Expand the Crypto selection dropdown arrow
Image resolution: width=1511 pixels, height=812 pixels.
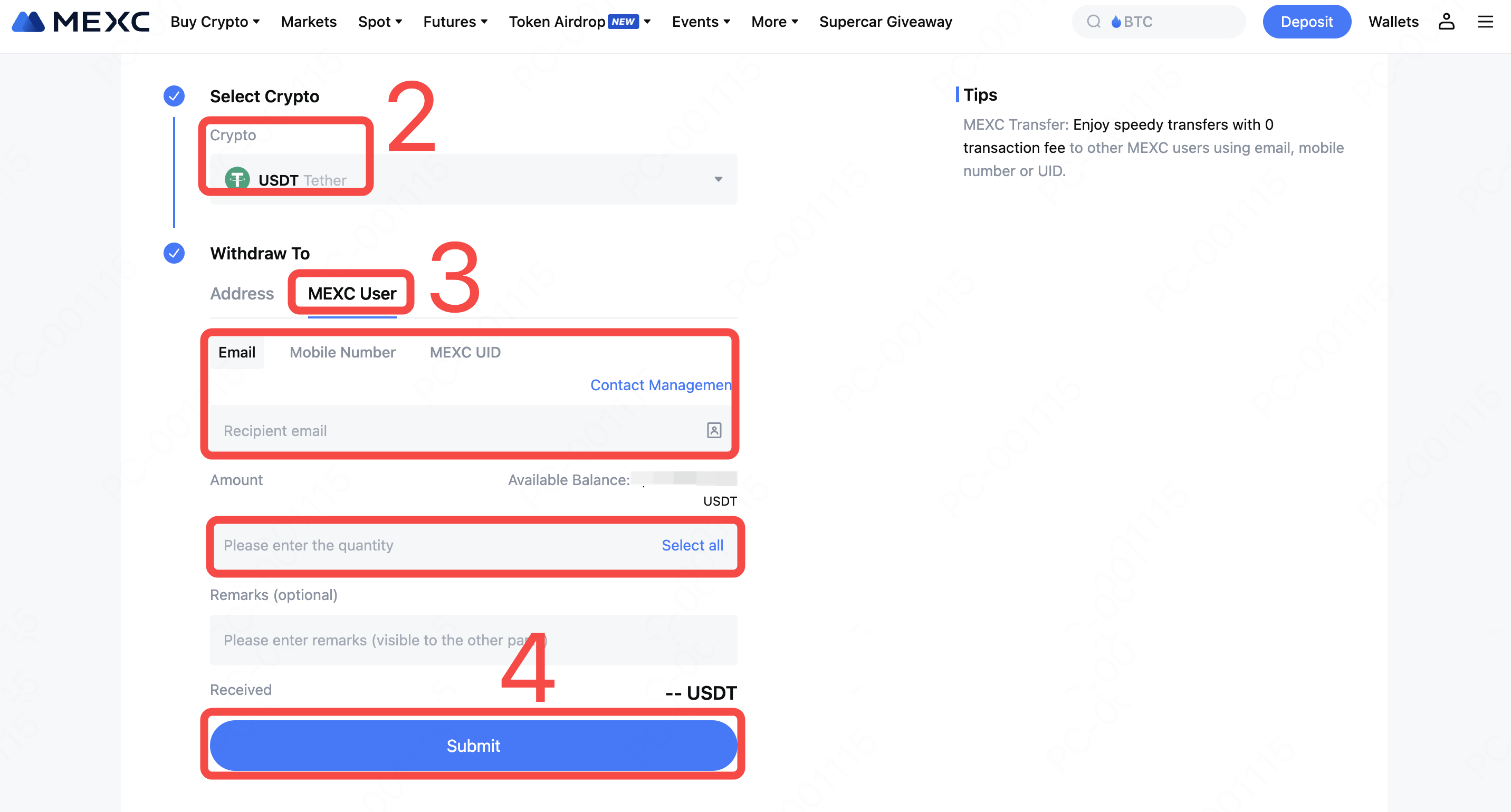718,179
